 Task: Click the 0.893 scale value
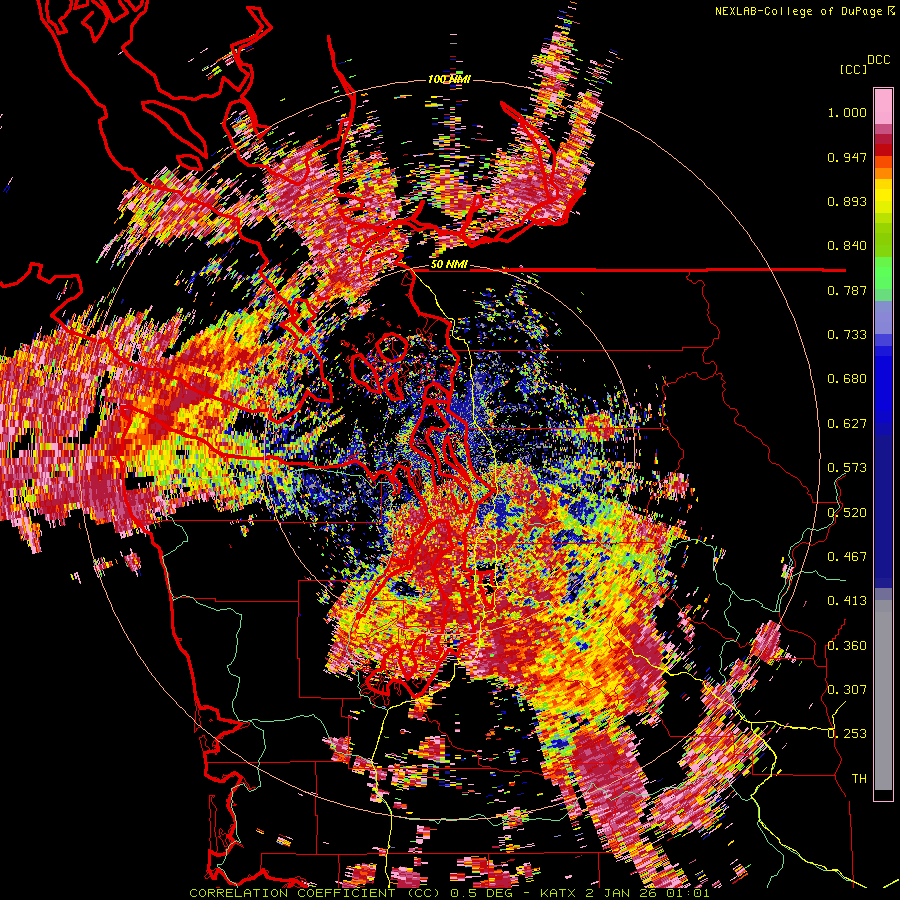coord(847,201)
